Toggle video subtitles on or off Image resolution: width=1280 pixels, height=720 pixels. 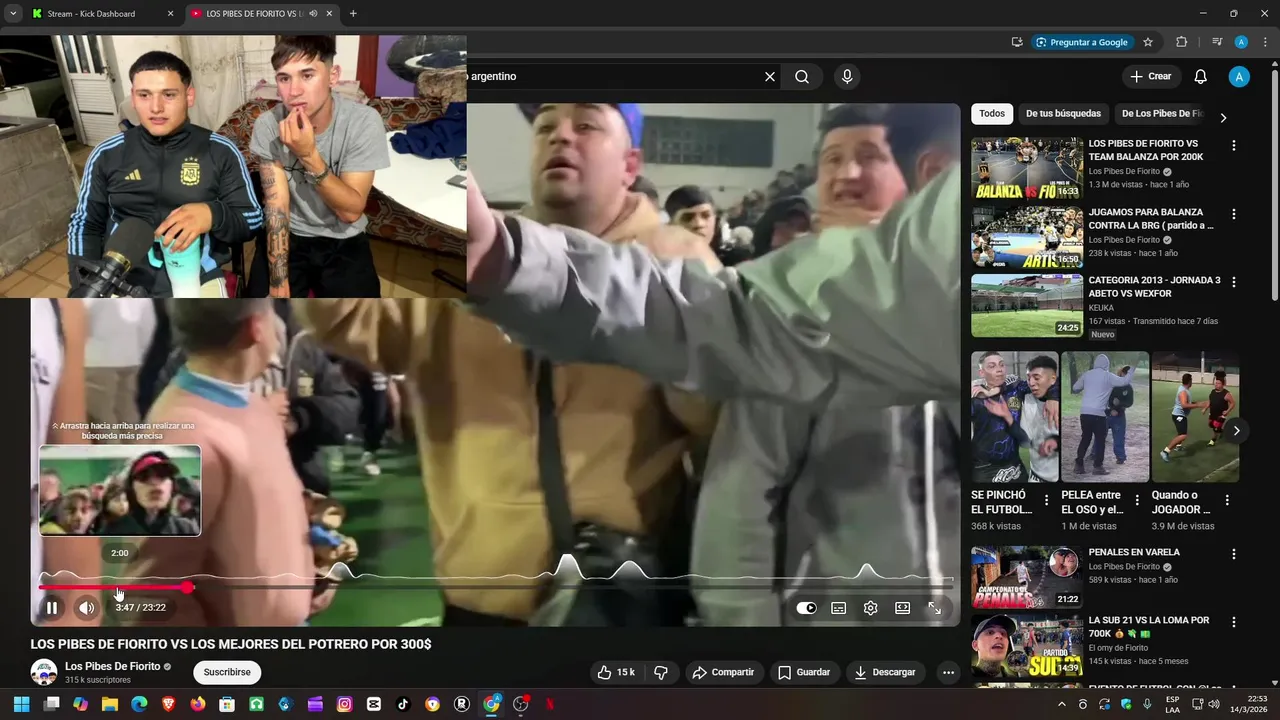click(839, 608)
